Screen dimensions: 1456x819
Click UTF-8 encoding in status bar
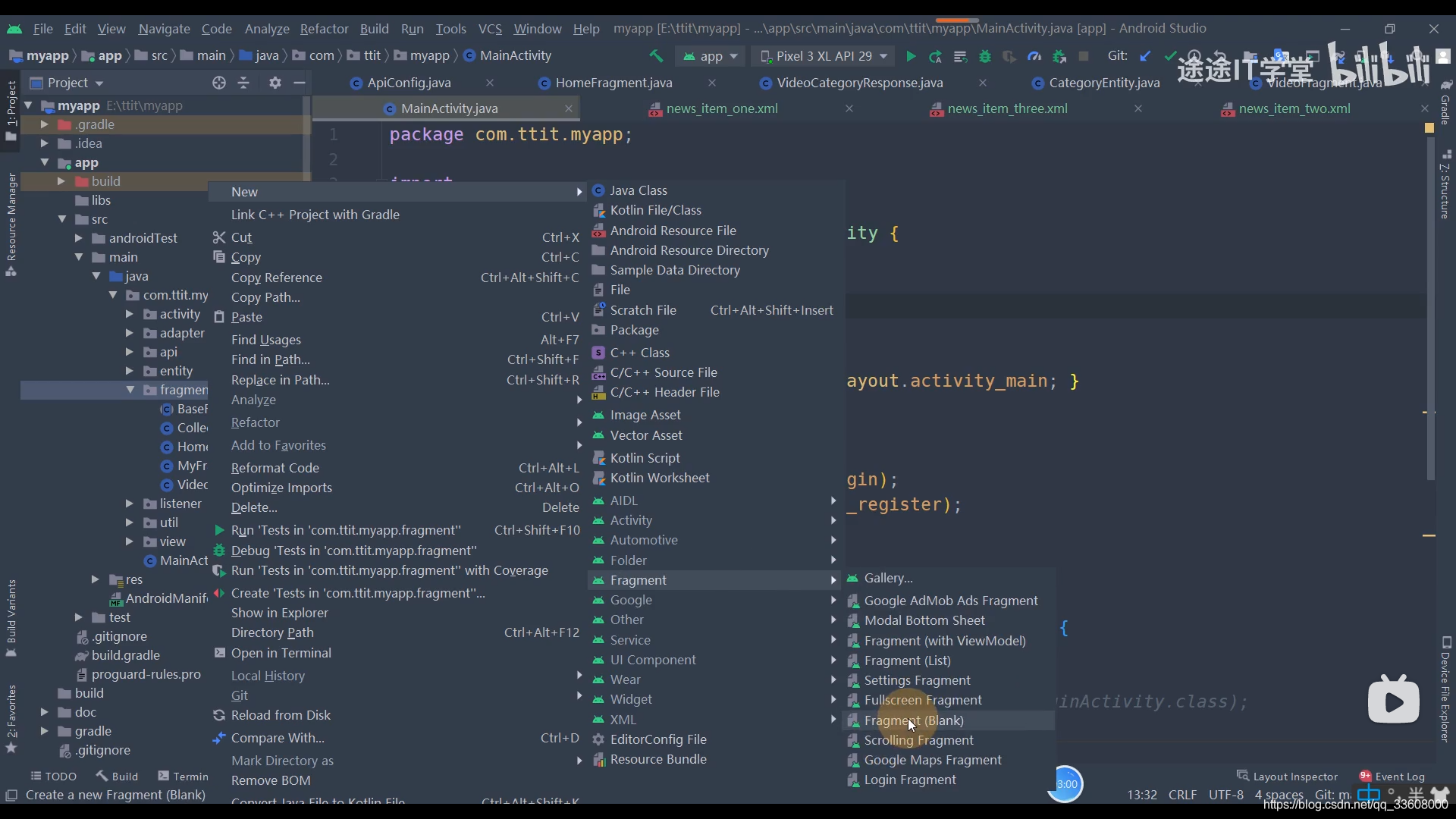click(x=1225, y=795)
